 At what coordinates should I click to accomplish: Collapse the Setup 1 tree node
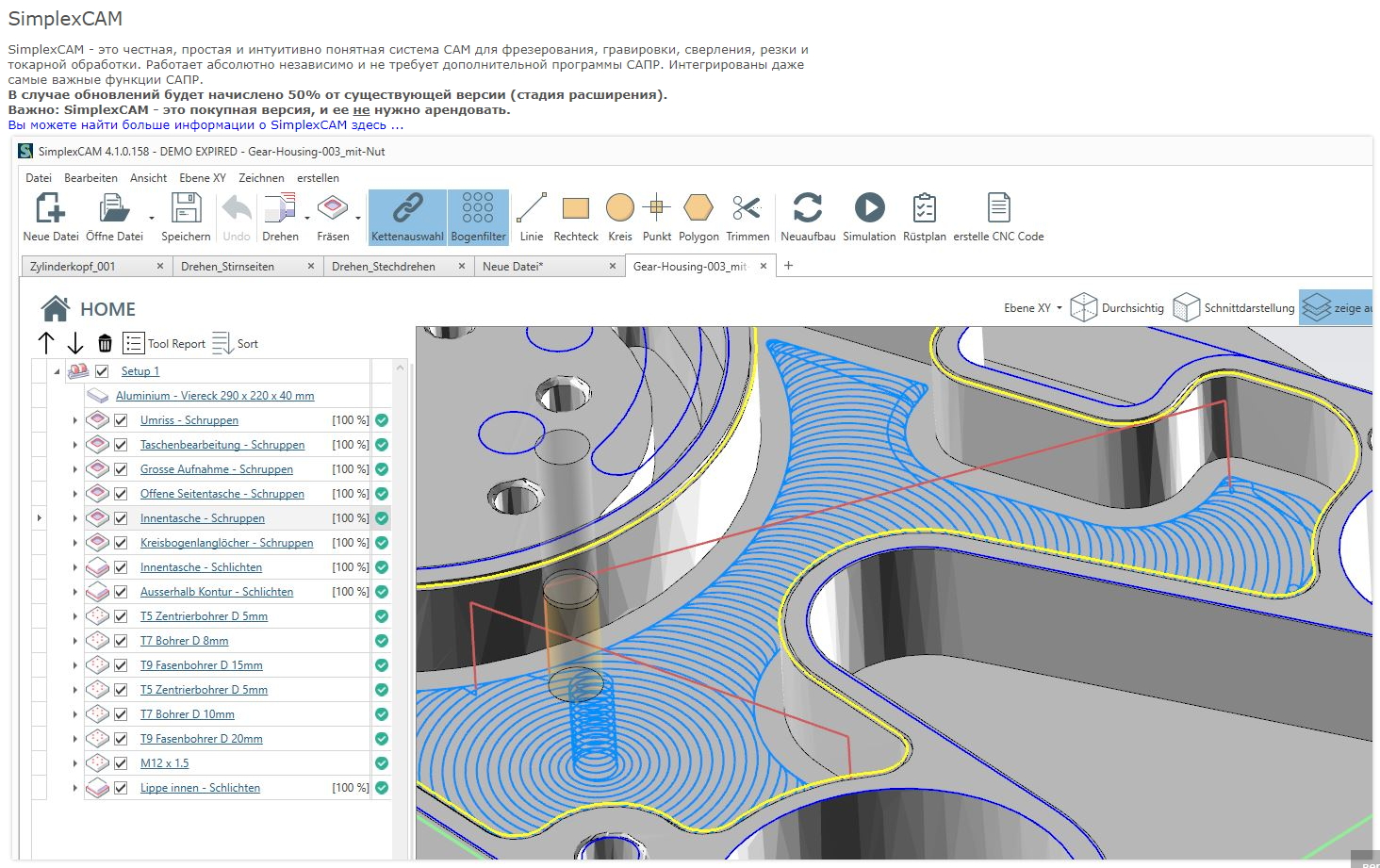pos(57,371)
